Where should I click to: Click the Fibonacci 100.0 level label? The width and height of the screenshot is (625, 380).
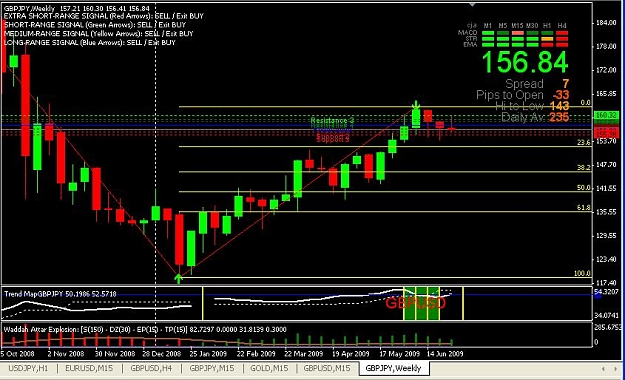click(582, 273)
